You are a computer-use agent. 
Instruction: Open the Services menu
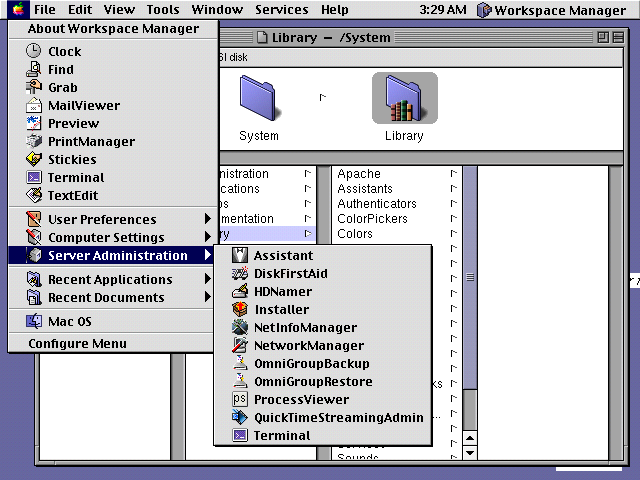click(x=282, y=9)
